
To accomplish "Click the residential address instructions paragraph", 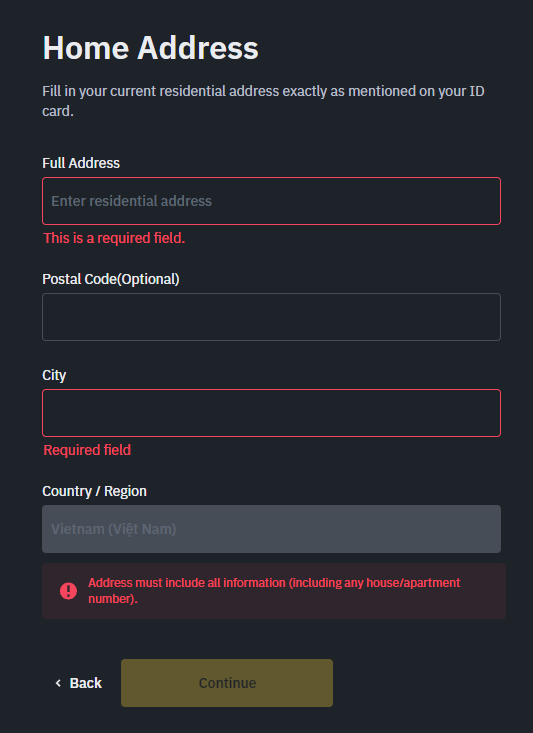I will click(263, 101).
